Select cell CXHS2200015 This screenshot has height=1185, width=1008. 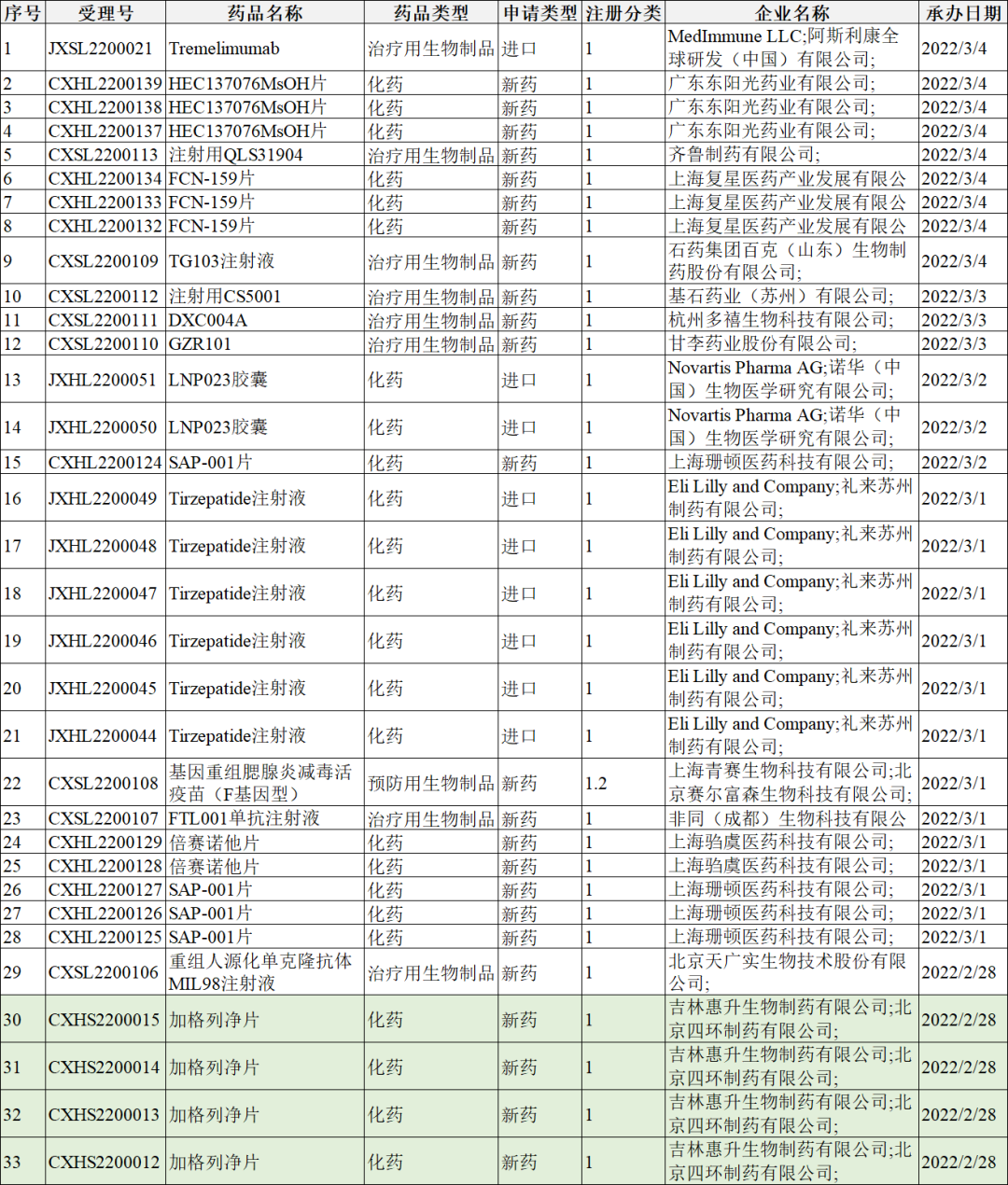point(105,1019)
